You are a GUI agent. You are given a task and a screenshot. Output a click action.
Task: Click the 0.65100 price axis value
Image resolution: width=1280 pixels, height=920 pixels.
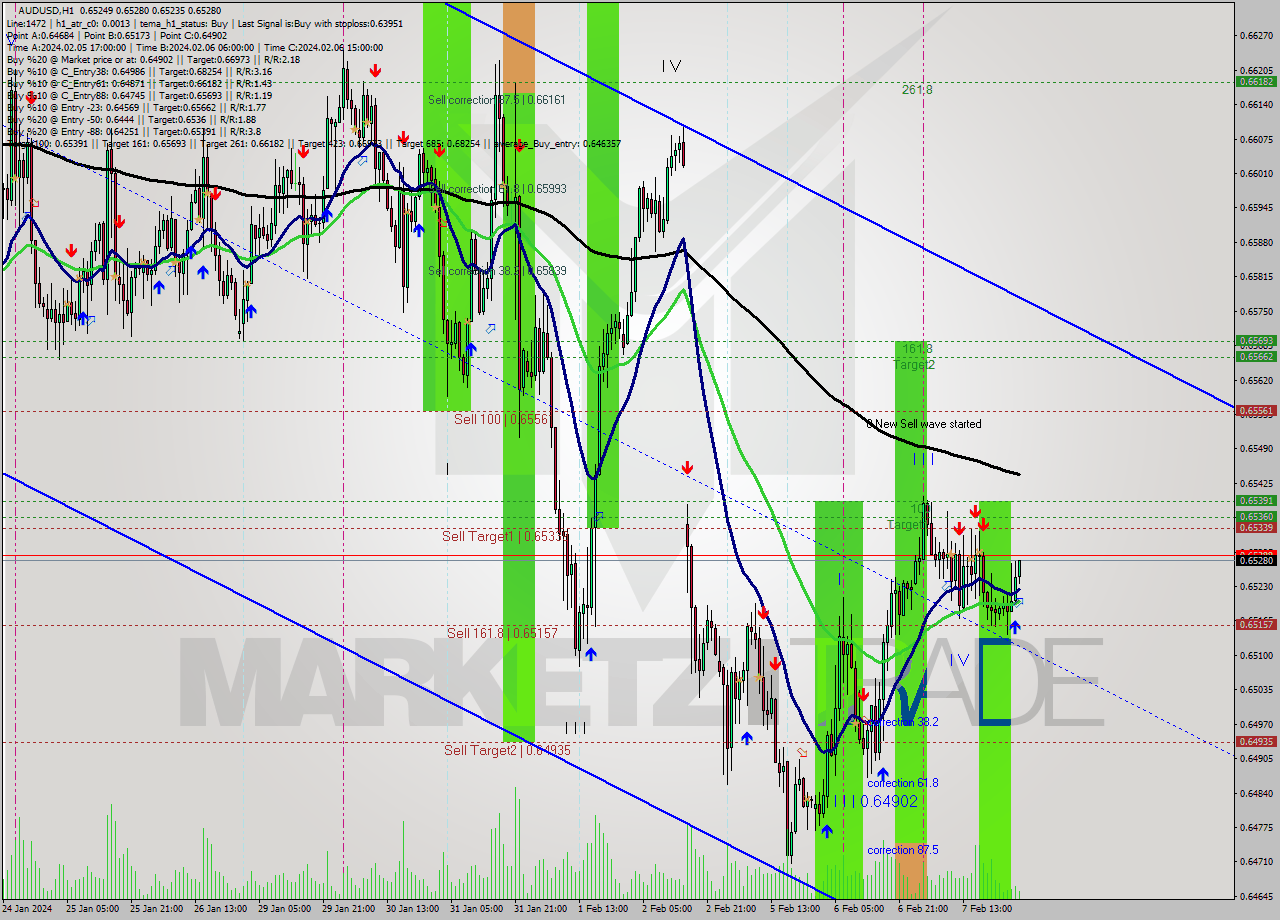1255,655
